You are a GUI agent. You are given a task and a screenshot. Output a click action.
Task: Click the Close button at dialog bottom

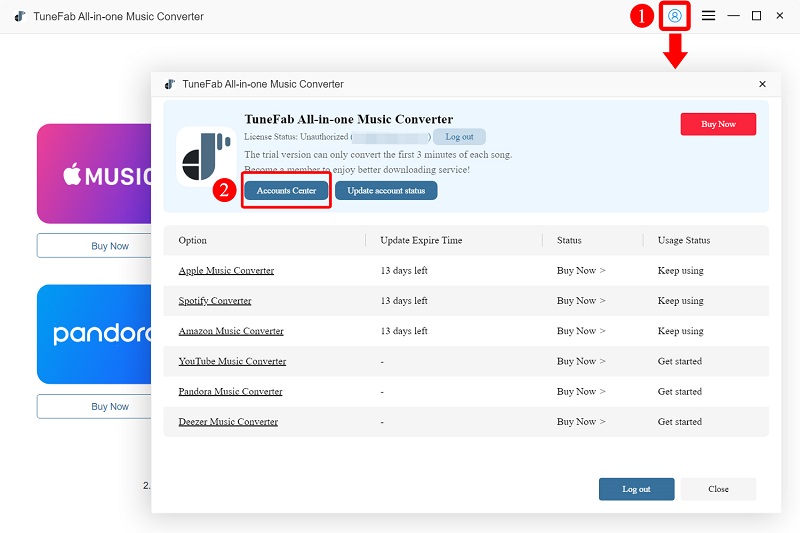[718, 489]
